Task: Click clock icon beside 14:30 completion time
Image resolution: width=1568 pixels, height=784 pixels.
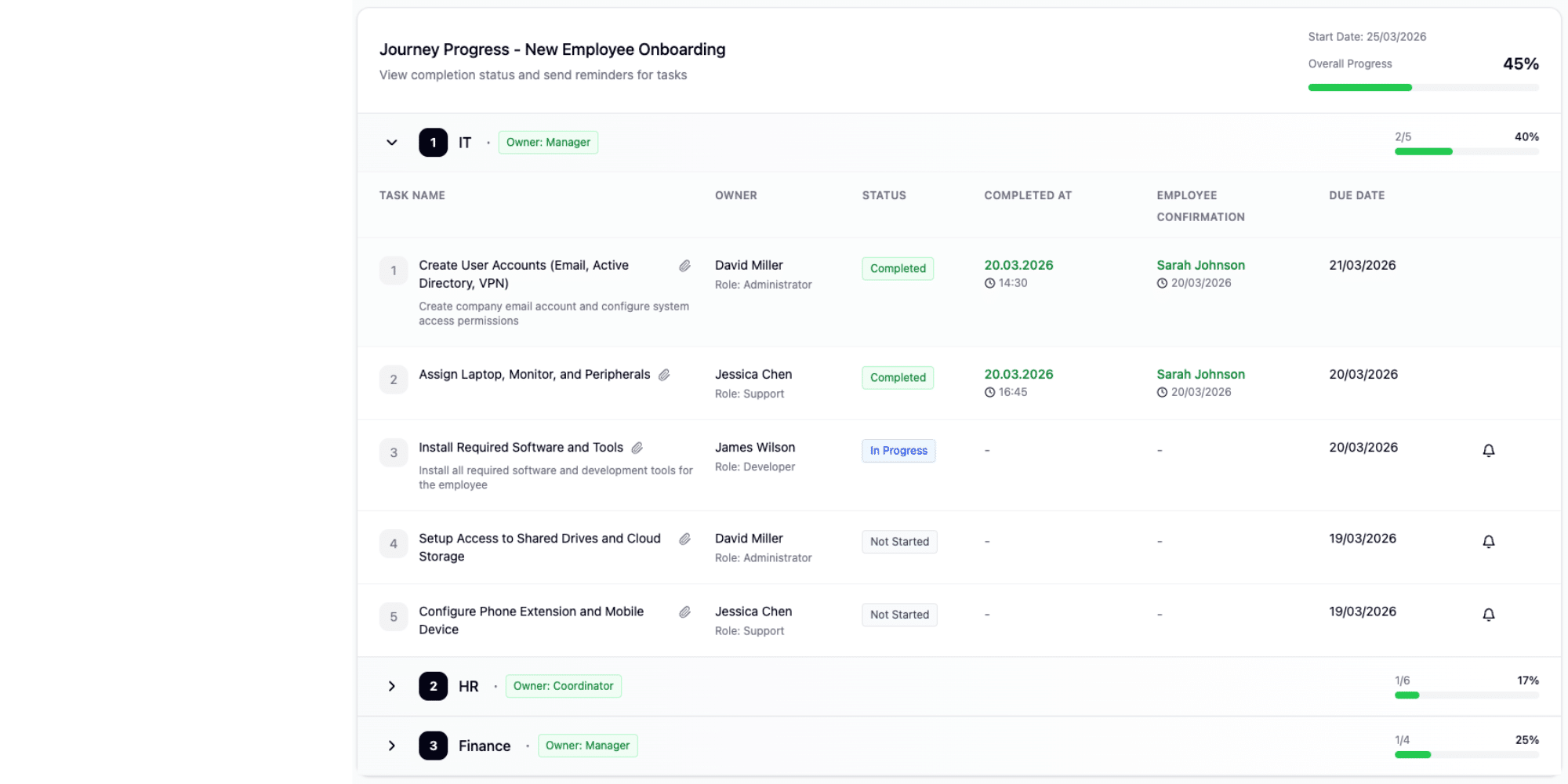Action: click(990, 283)
